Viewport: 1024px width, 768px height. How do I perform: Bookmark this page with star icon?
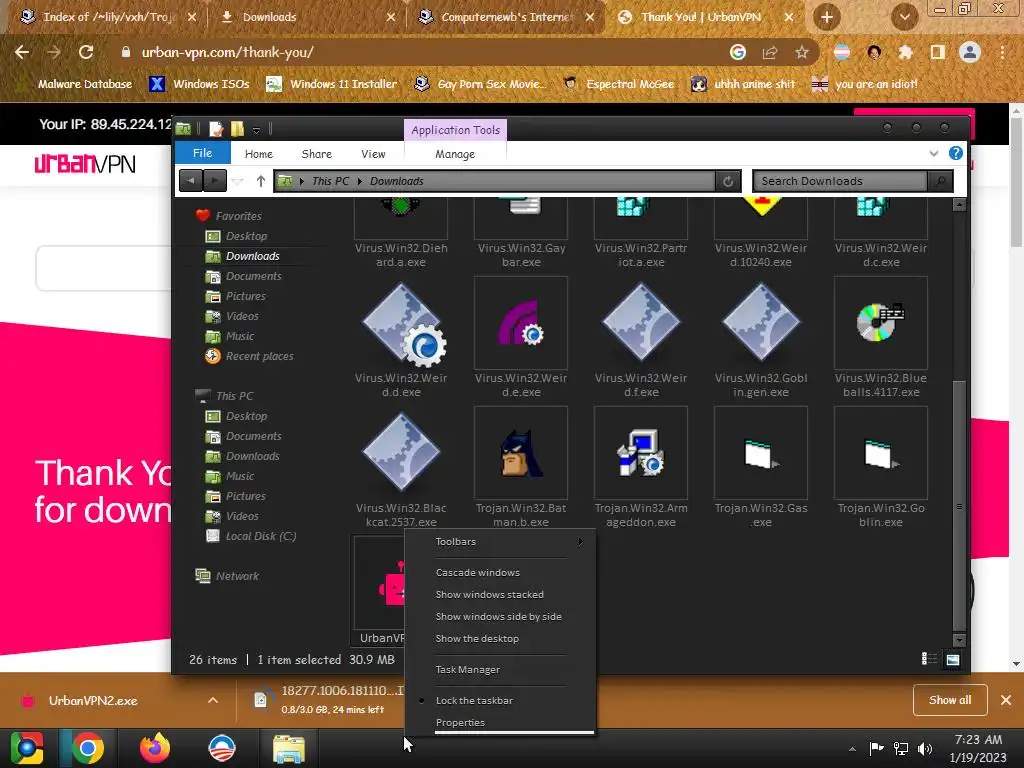pos(802,52)
